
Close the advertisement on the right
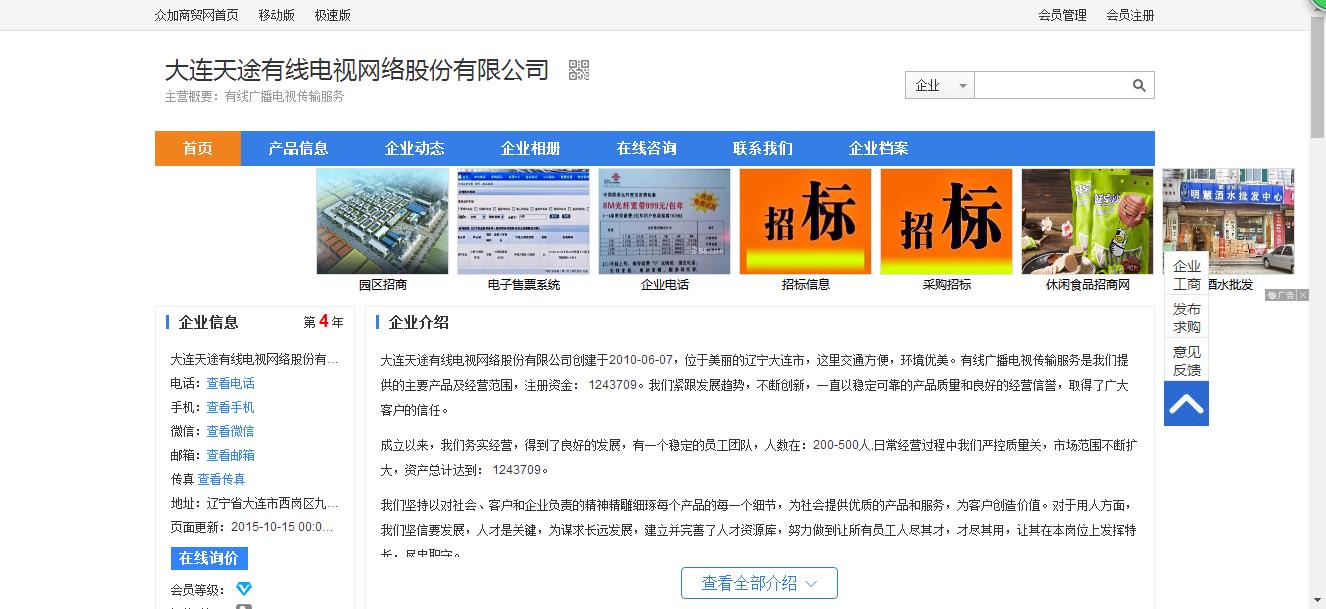[1303, 295]
